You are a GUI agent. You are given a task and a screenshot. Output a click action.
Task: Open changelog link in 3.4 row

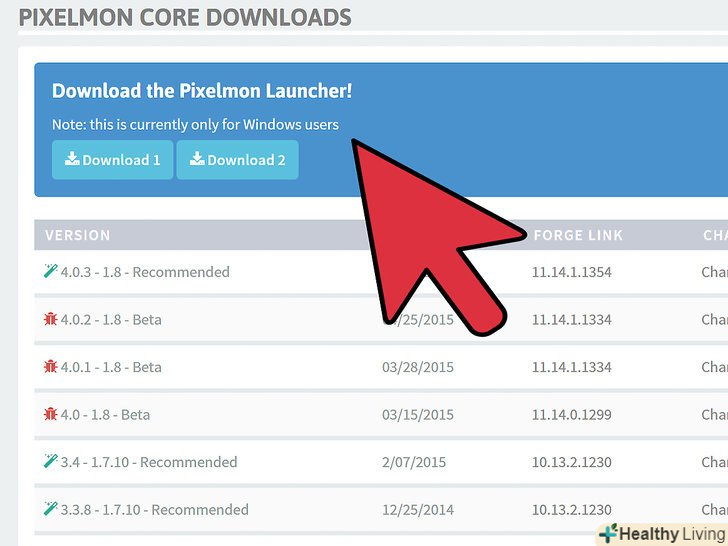pyautogui.click(x=715, y=462)
